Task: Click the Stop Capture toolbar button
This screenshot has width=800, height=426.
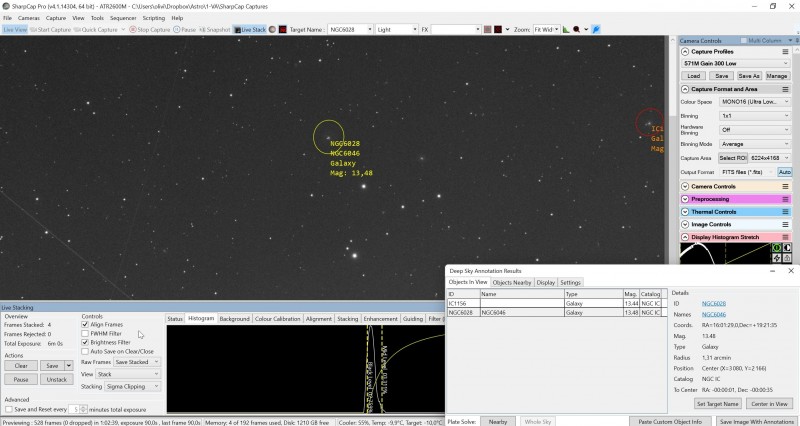Action: pos(149,30)
